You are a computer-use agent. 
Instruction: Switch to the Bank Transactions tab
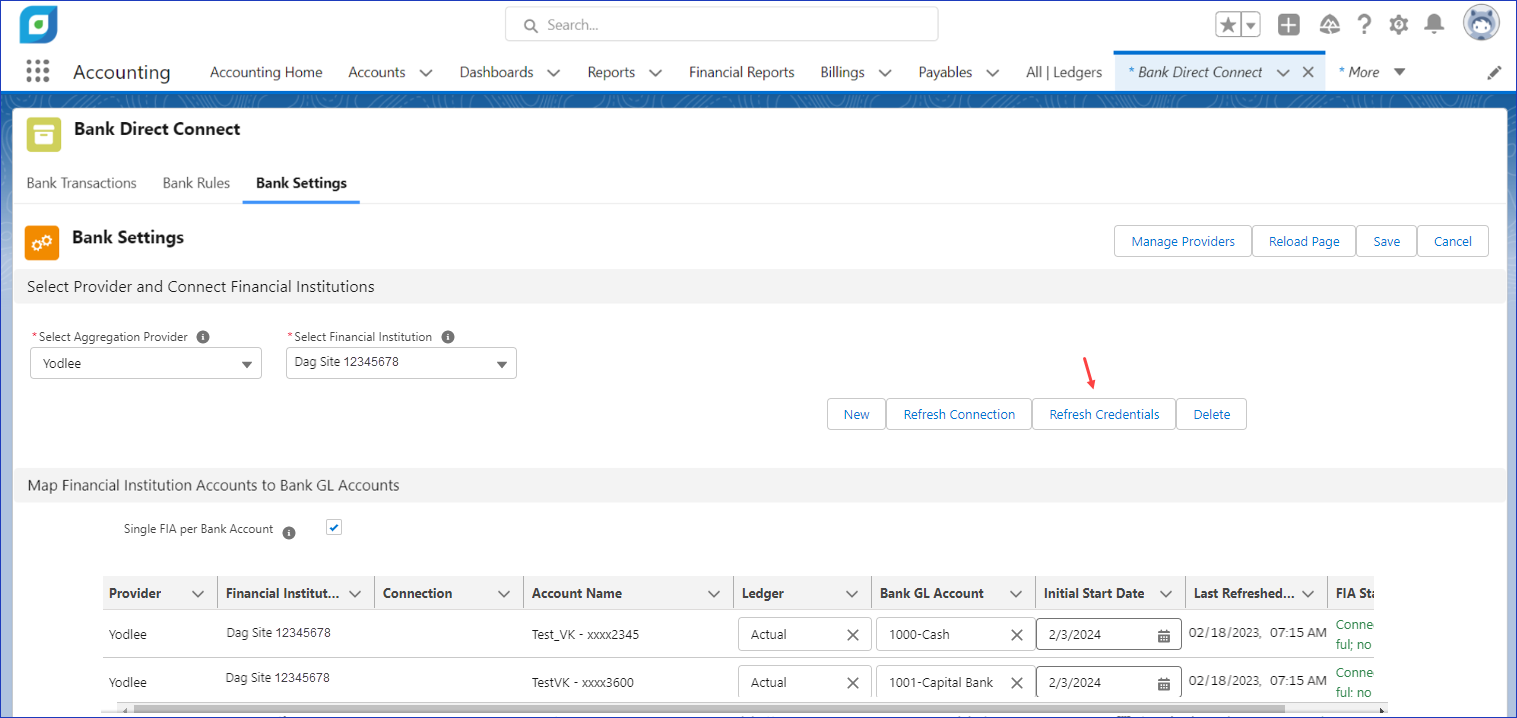pos(81,183)
